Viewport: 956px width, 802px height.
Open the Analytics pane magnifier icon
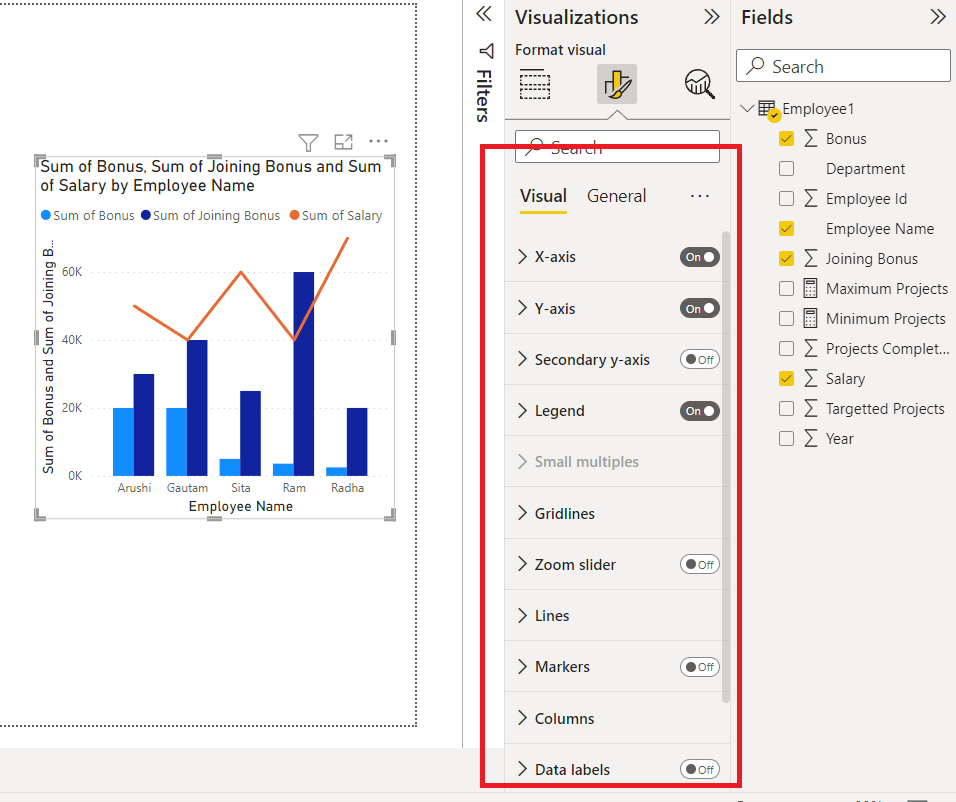(698, 84)
